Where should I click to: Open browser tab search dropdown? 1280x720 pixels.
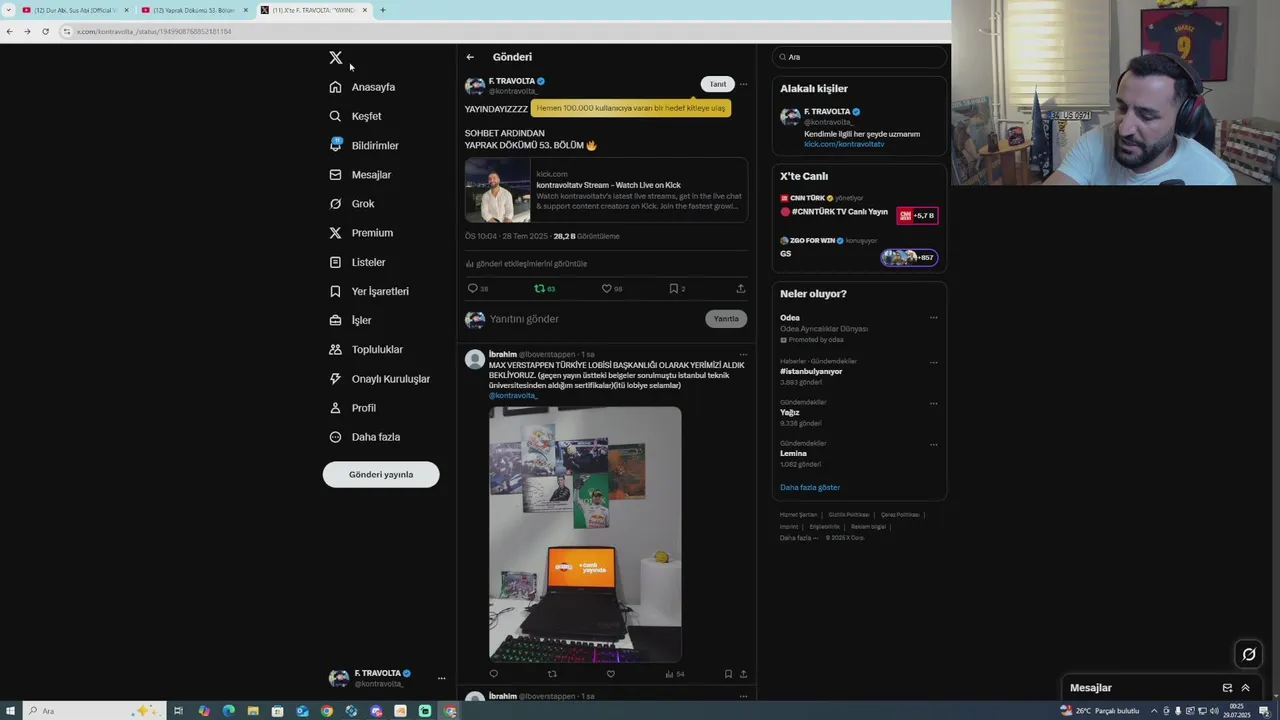point(8,10)
